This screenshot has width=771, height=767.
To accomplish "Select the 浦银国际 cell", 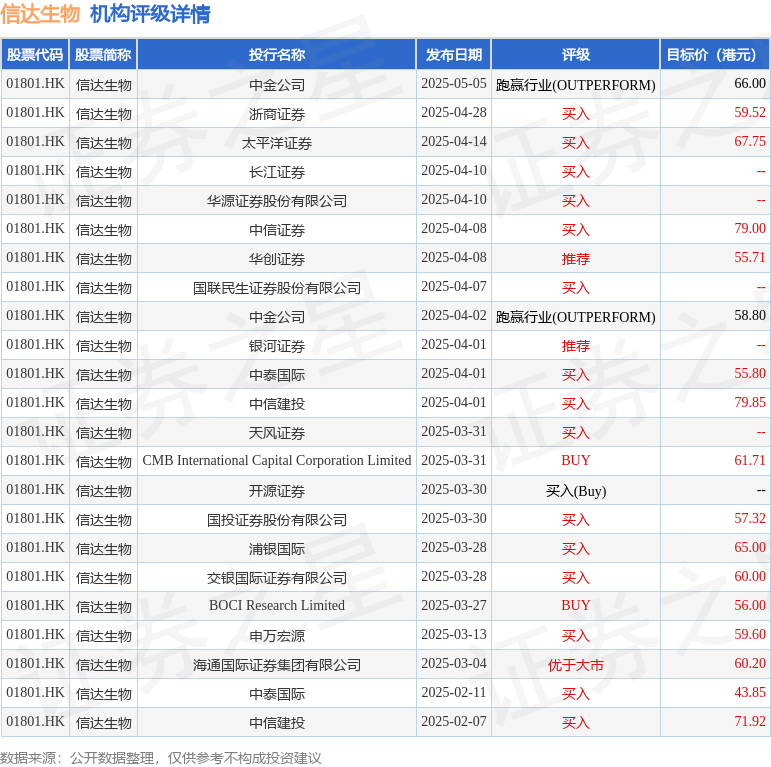I will [277, 549].
